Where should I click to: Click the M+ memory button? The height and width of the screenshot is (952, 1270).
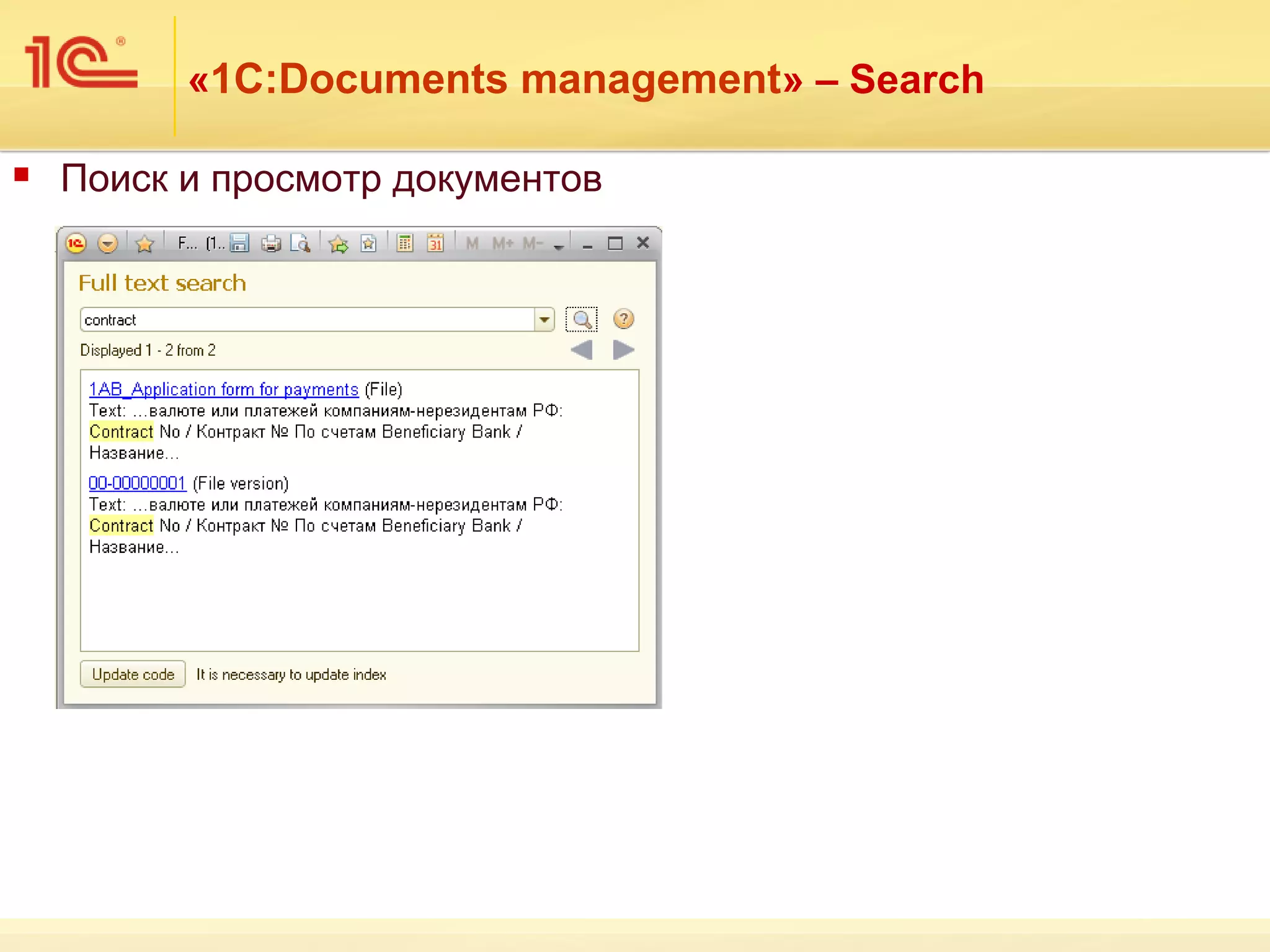click(503, 244)
